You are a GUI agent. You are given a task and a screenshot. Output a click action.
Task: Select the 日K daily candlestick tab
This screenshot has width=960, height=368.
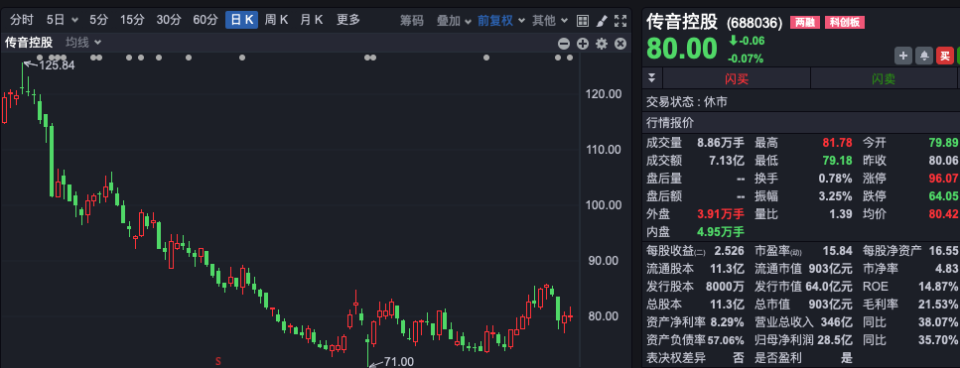[x=242, y=20]
